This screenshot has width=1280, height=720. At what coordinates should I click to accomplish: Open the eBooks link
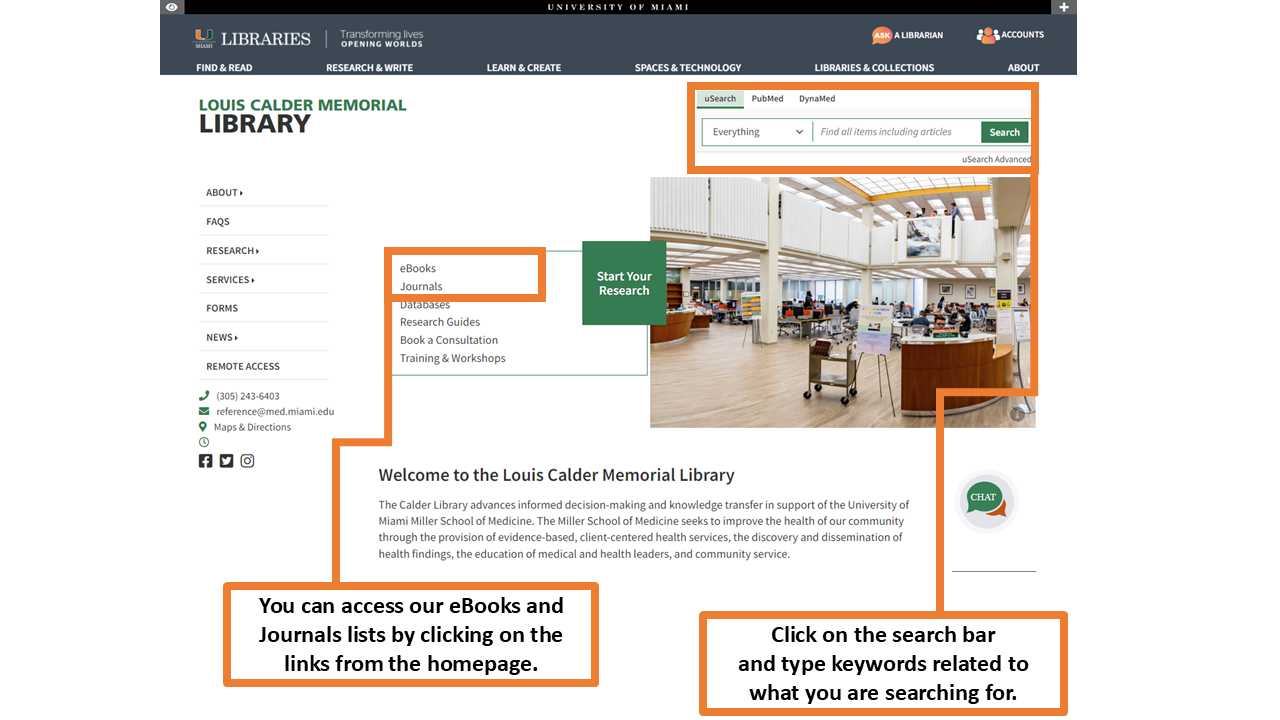[418, 268]
